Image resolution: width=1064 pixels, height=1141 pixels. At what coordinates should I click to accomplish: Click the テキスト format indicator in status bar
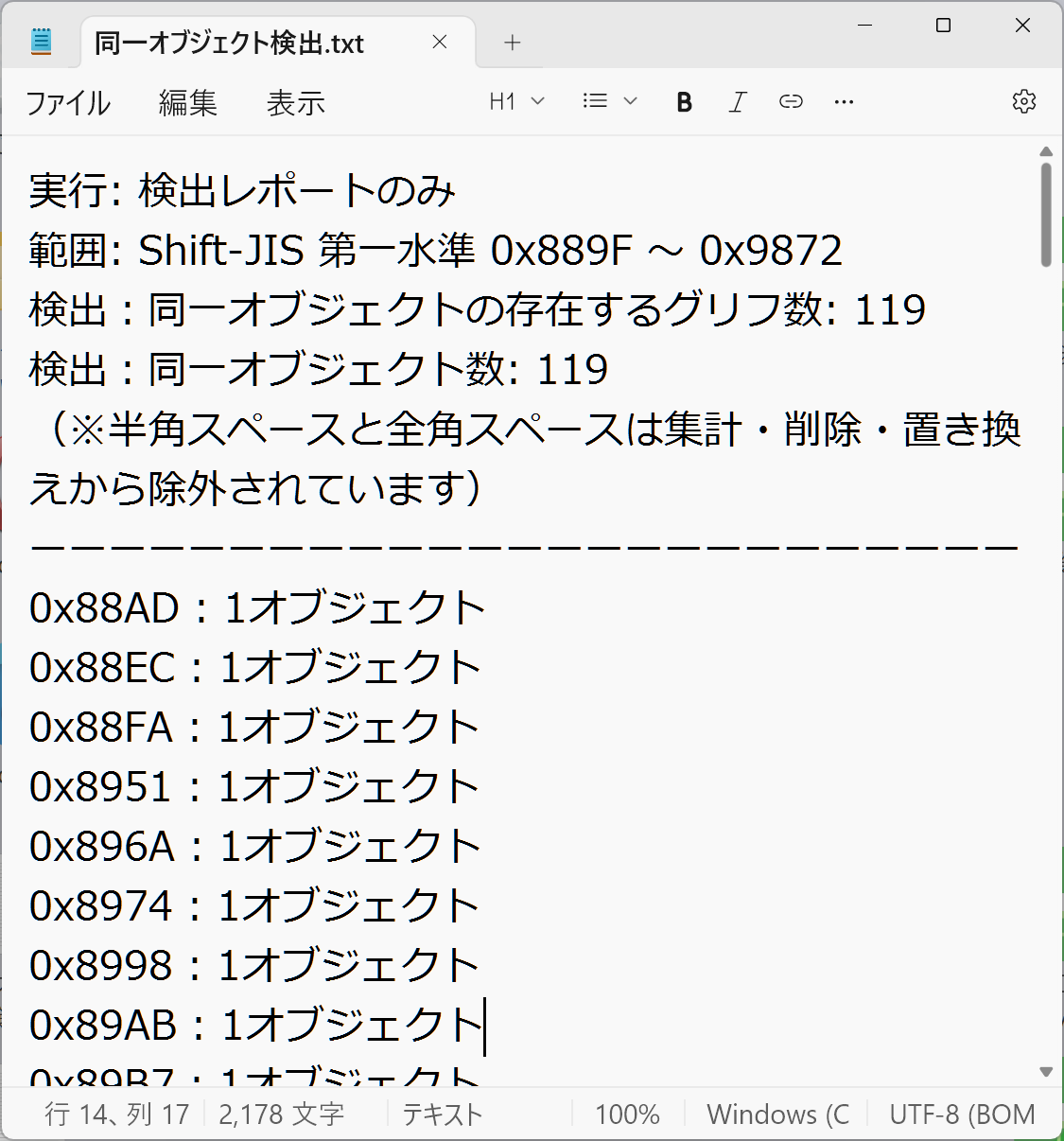(x=443, y=1115)
